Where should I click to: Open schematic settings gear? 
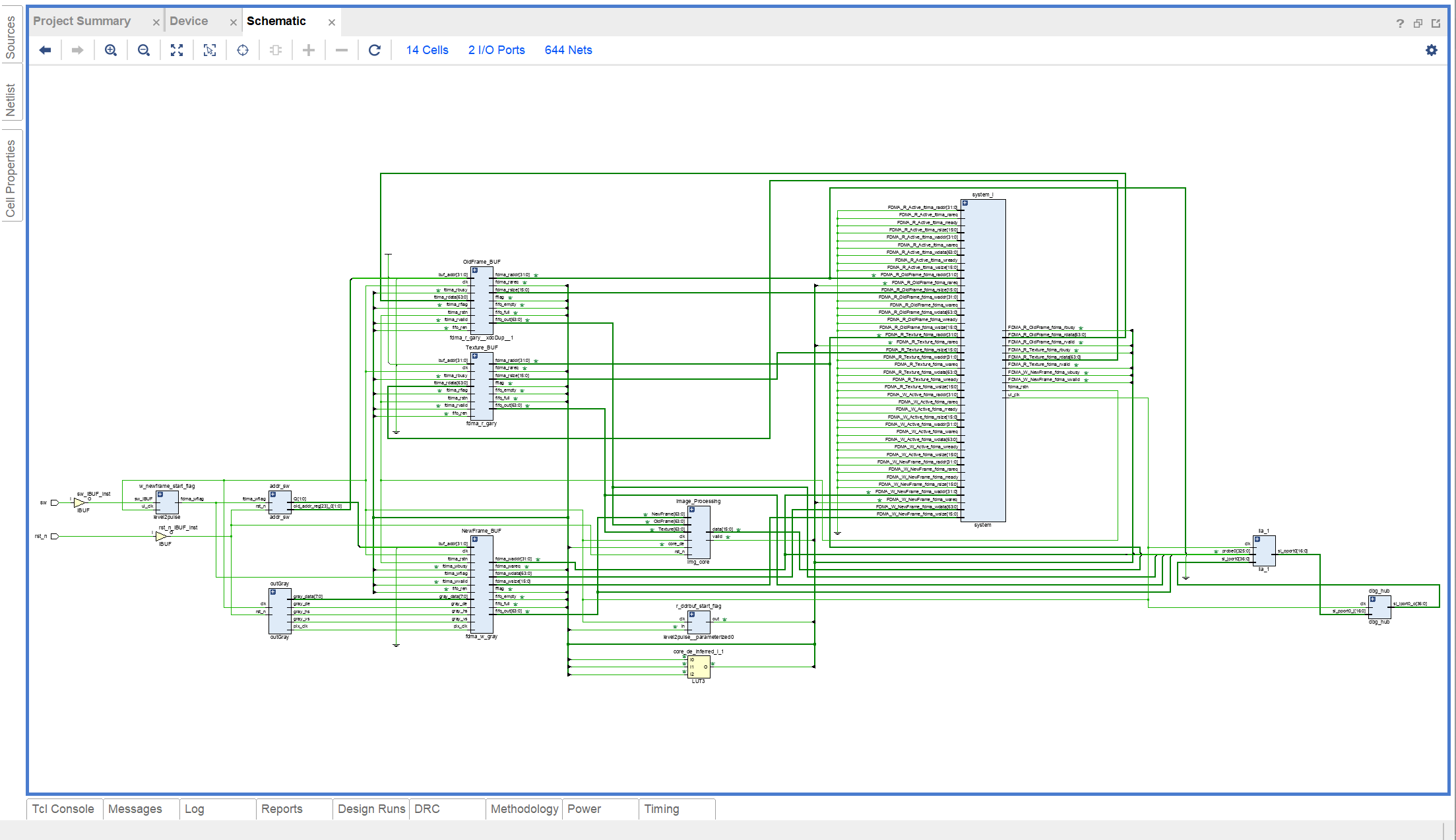[1431, 50]
